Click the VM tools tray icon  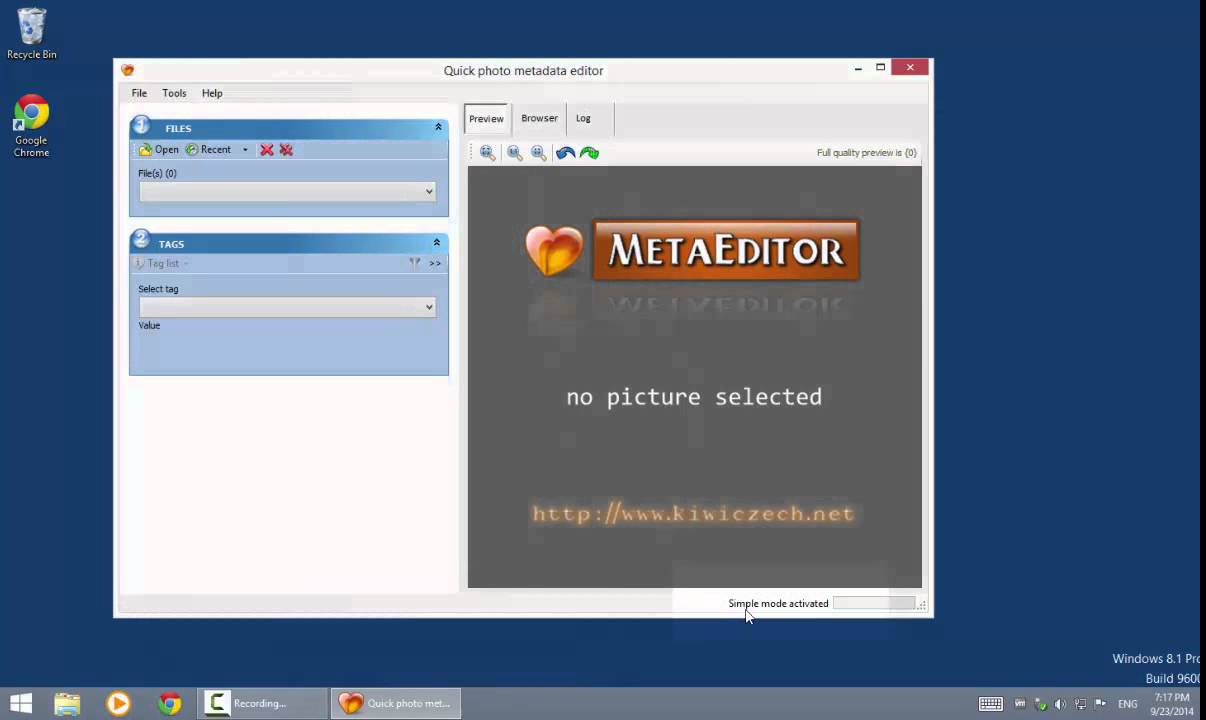(x=1021, y=704)
